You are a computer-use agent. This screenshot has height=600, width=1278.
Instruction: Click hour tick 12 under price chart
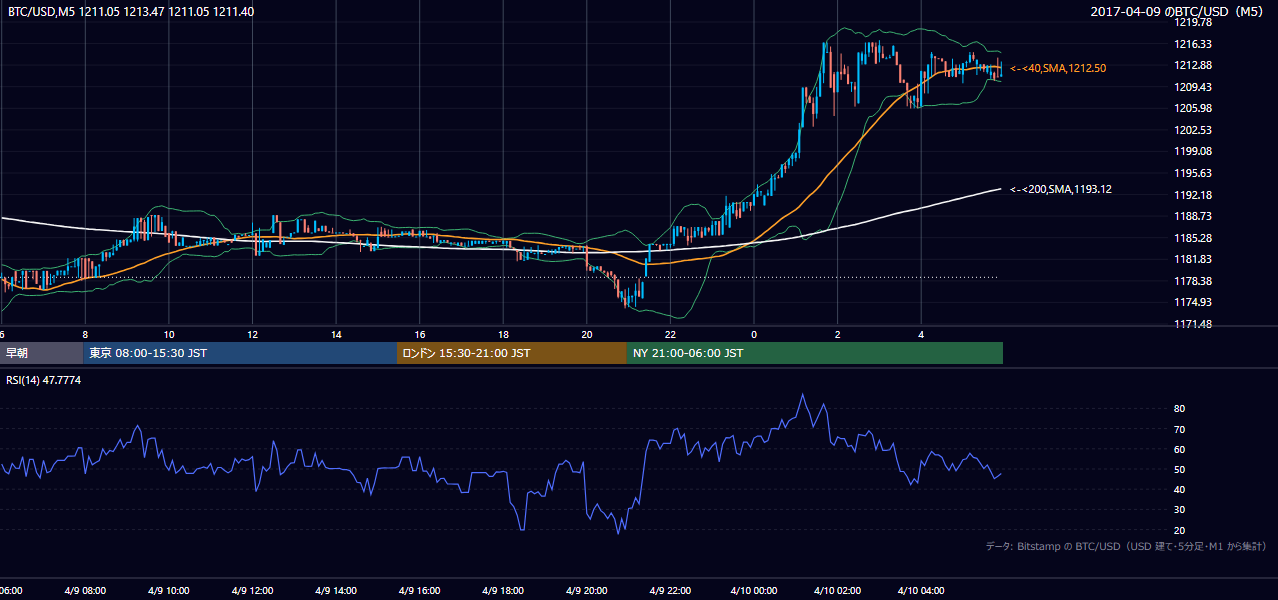tap(252, 334)
